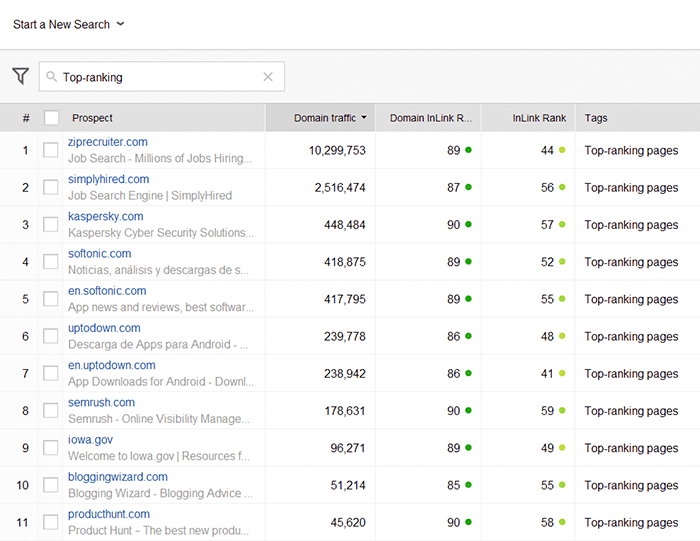The height and width of the screenshot is (541, 700).
Task: Select domain traffic value 96,271
Action: coord(348,448)
